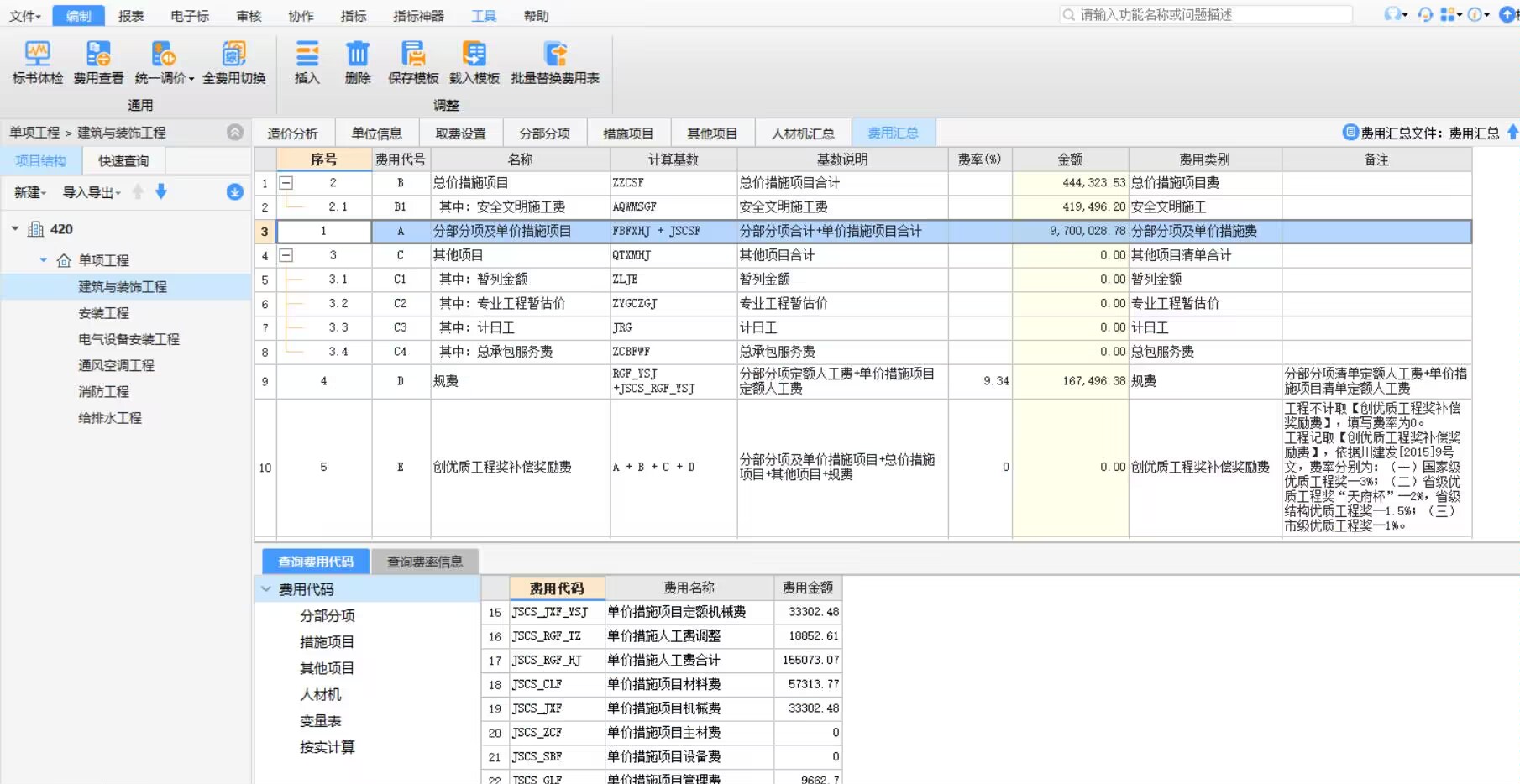Click the search function input field

point(1206,14)
